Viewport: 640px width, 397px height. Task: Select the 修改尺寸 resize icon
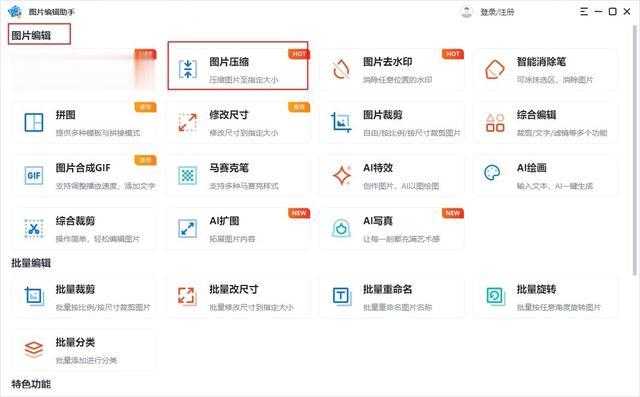[x=188, y=122]
